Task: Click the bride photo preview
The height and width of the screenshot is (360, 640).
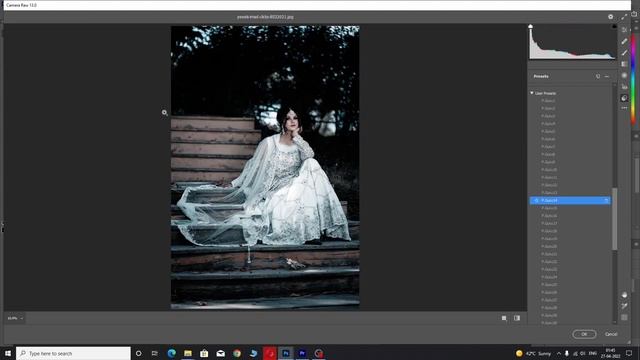Action: [x=265, y=167]
